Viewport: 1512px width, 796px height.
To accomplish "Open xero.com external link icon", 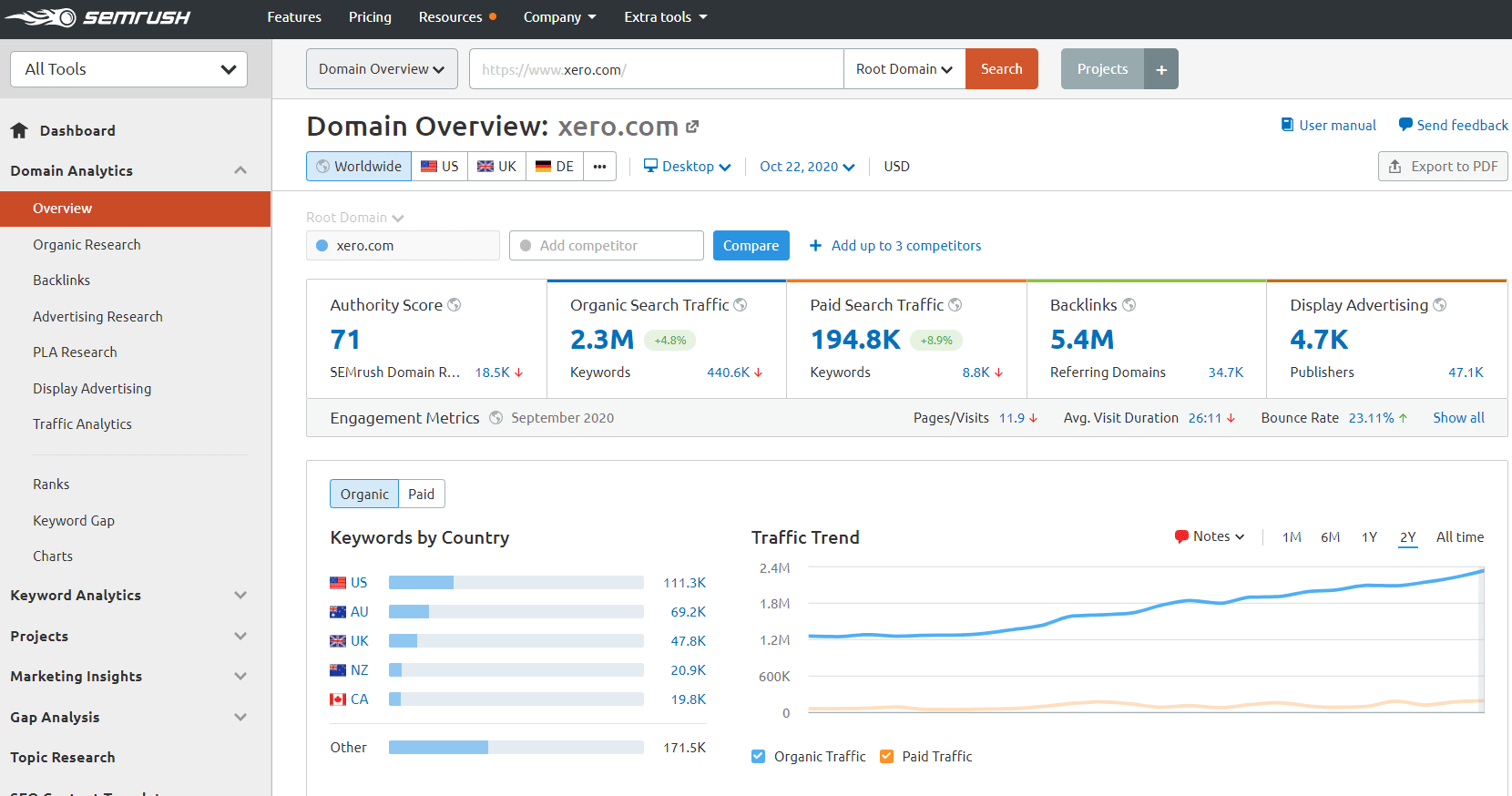I will click(x=692, y=127).
